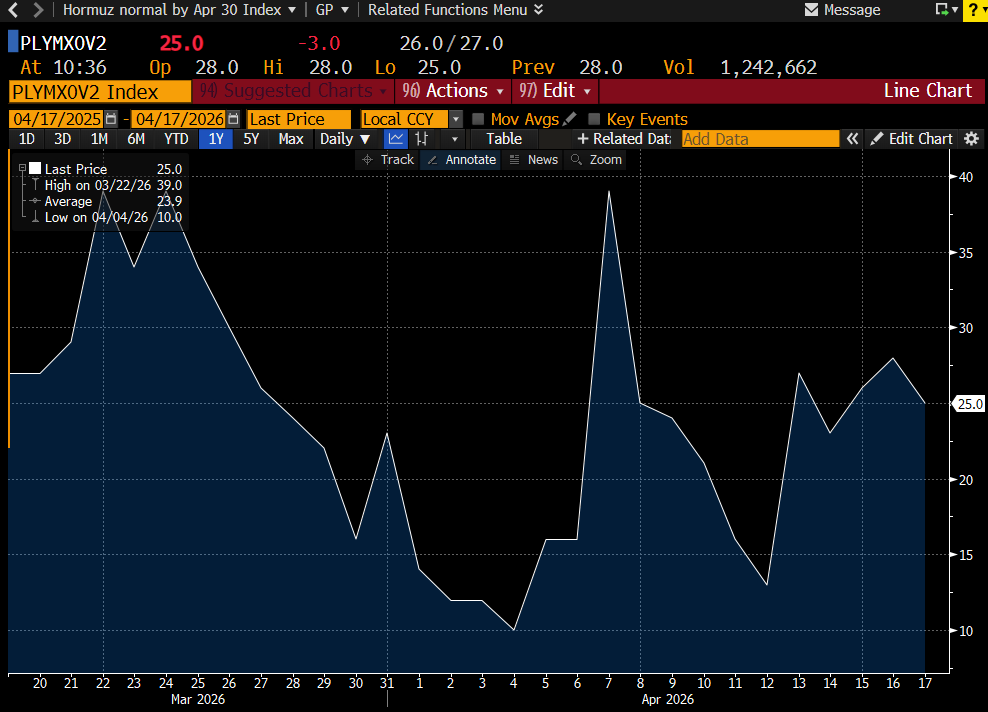Screen dimensions: 988x712
Task: Activate the Zoom magnifier tool
Action: tap(596, 160)
